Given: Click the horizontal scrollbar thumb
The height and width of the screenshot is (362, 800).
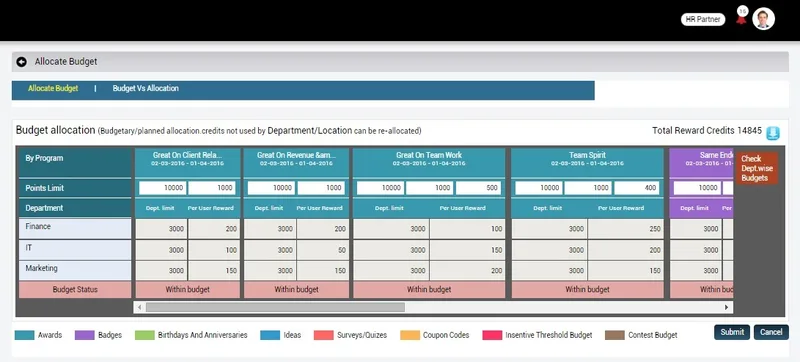Looking at the screenshot, I should click(275, 307).
